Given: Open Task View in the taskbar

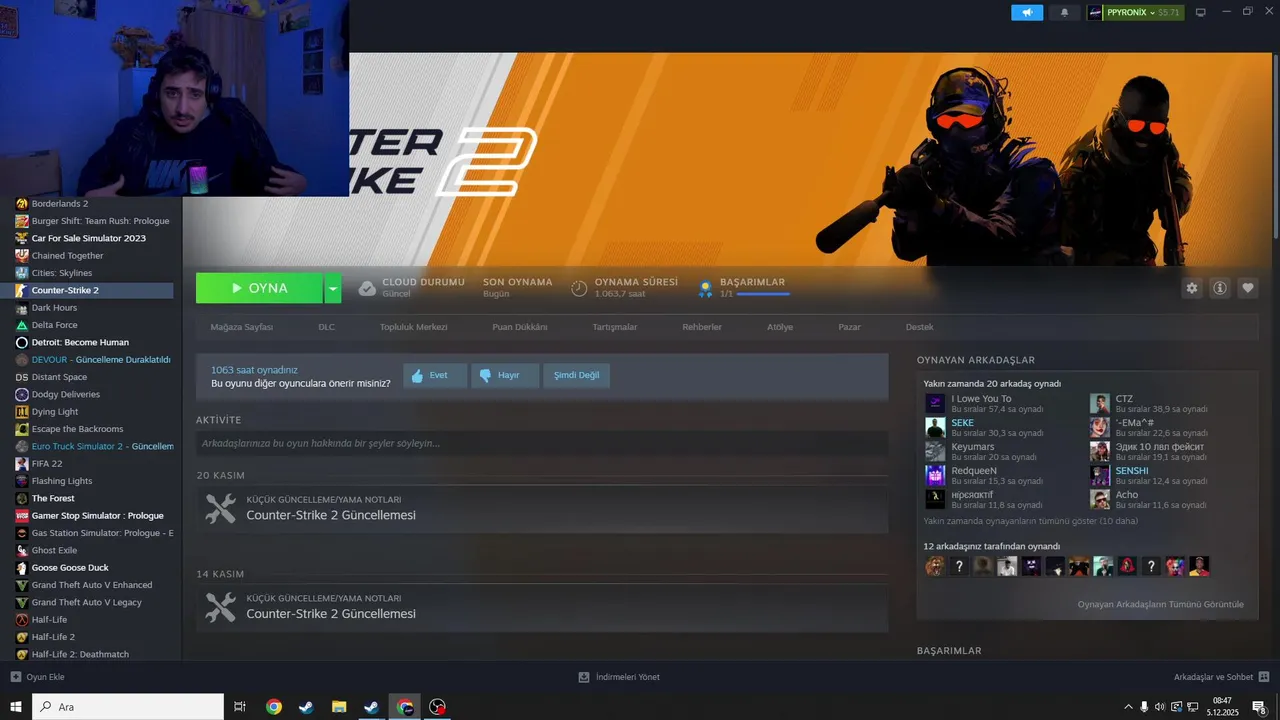Looking at the screenshot, I should point(240,707).
